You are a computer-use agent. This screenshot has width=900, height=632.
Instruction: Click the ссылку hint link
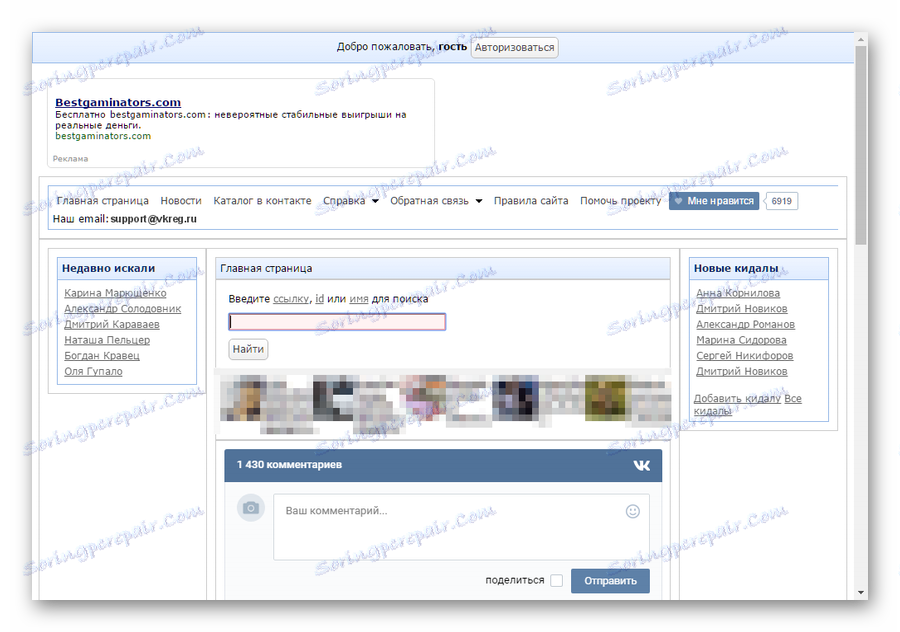tap(290, 299)
